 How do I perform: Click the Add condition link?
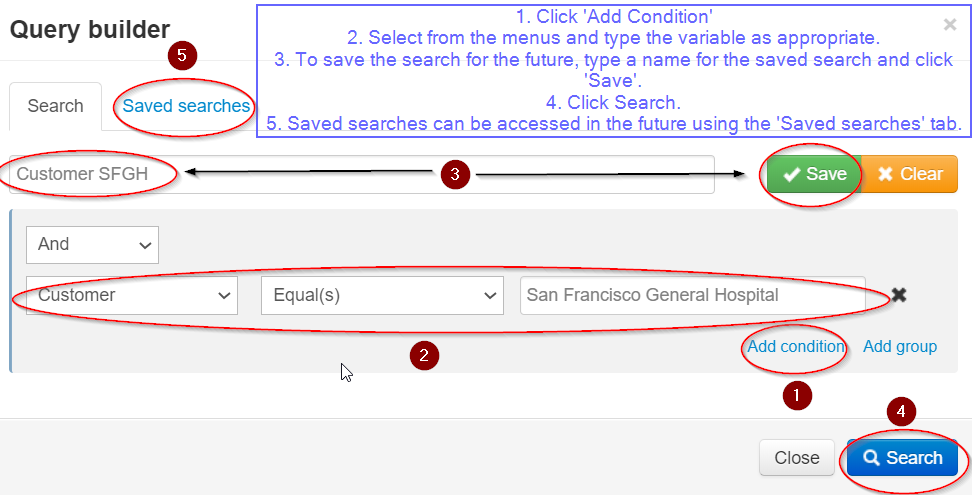click(x=796, y=346)
